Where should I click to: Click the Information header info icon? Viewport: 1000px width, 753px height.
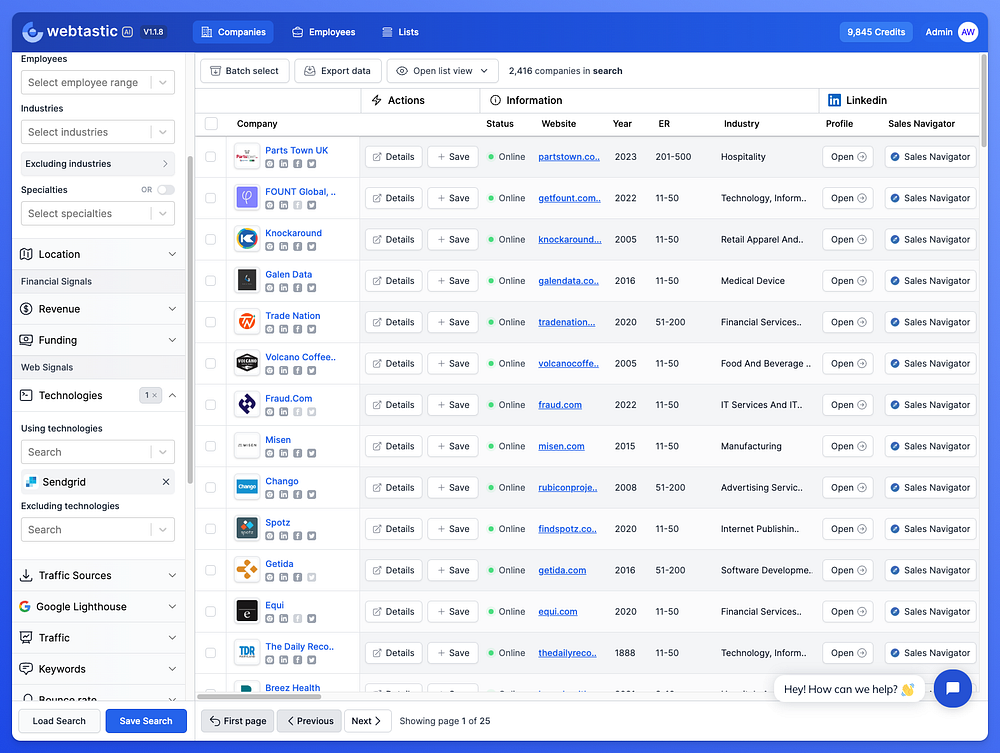point(495,100)
